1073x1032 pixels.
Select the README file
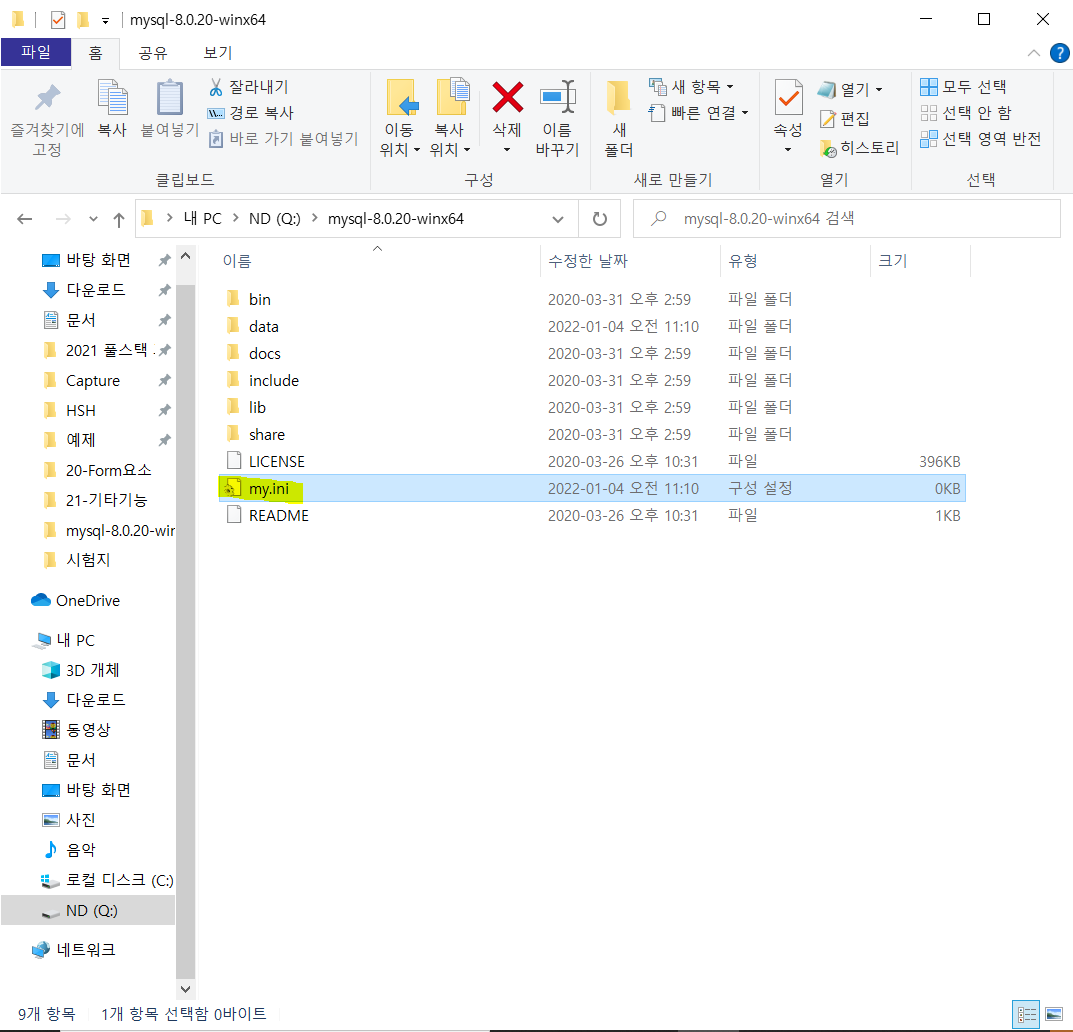coord(592,515)
